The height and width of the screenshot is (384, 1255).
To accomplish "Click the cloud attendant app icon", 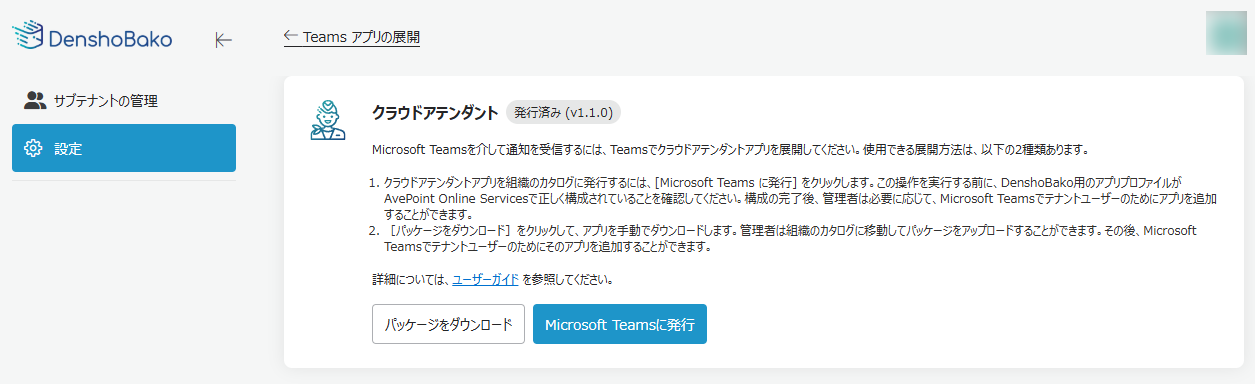I will [327, 119].
